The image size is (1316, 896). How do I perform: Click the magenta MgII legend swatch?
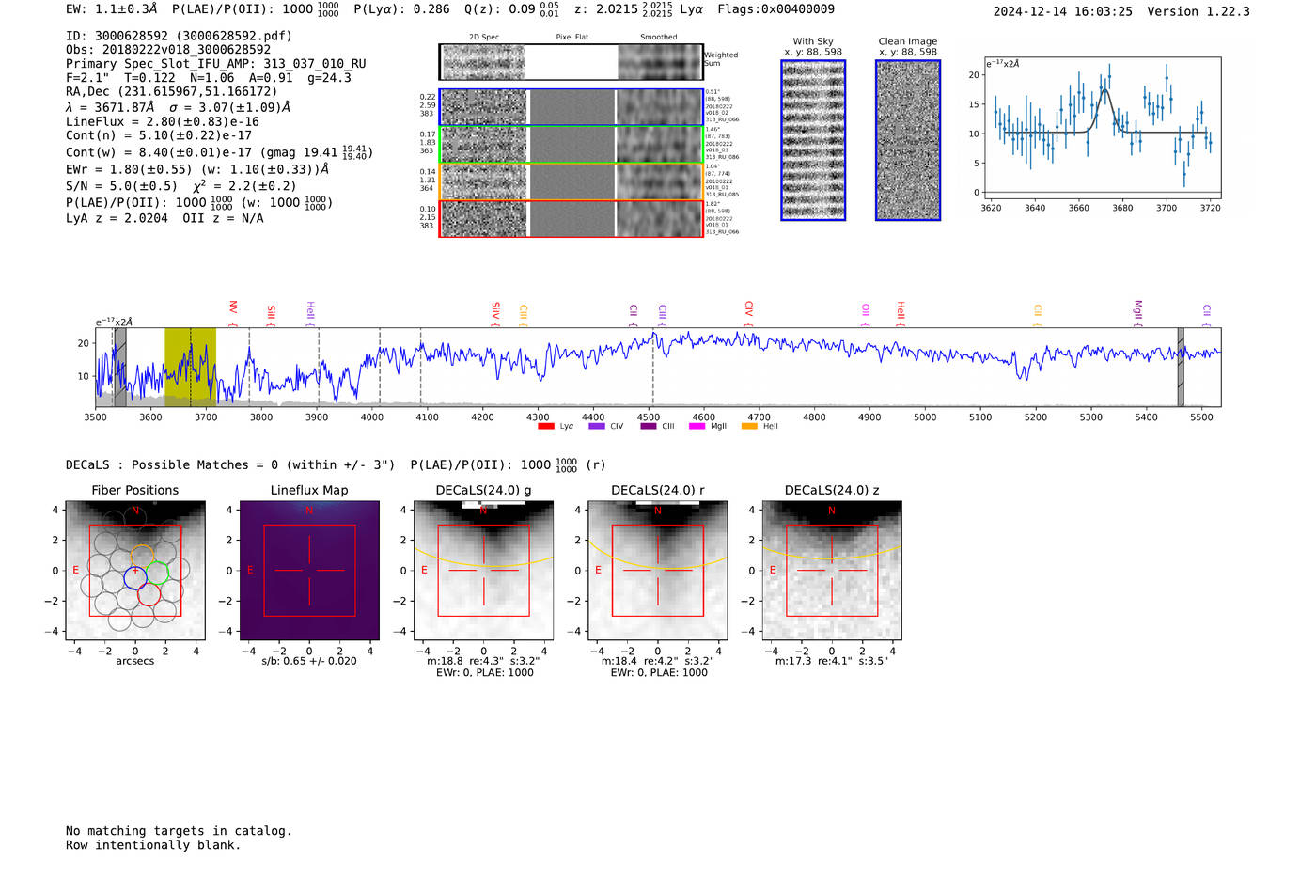point(697,427)
